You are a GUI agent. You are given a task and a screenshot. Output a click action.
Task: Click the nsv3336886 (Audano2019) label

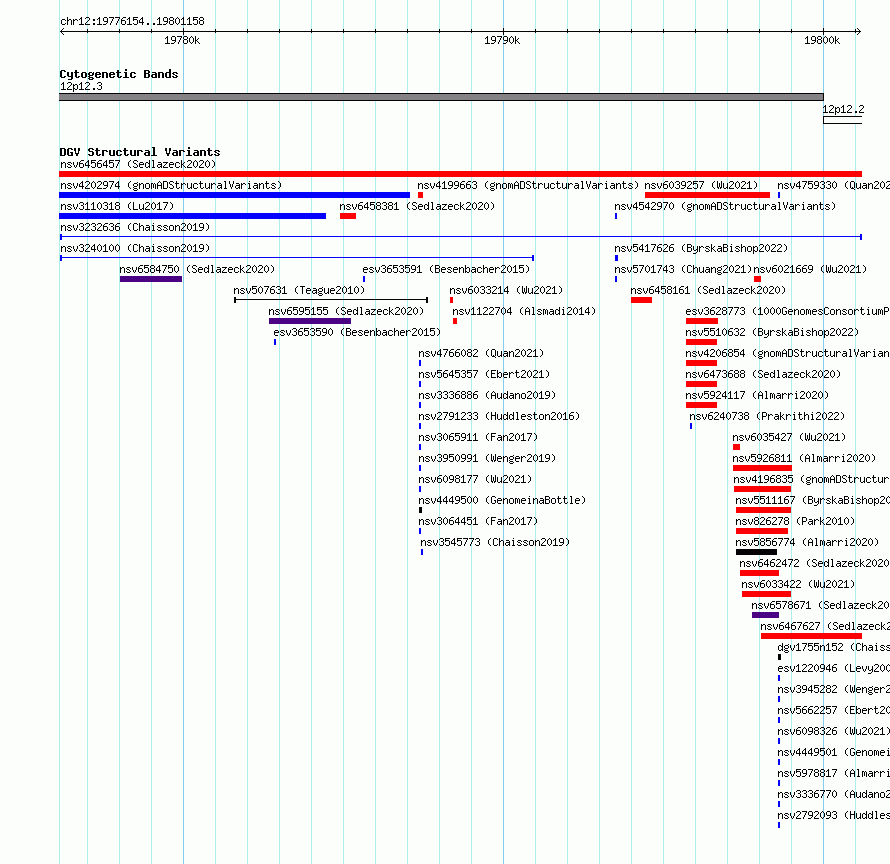488,395
